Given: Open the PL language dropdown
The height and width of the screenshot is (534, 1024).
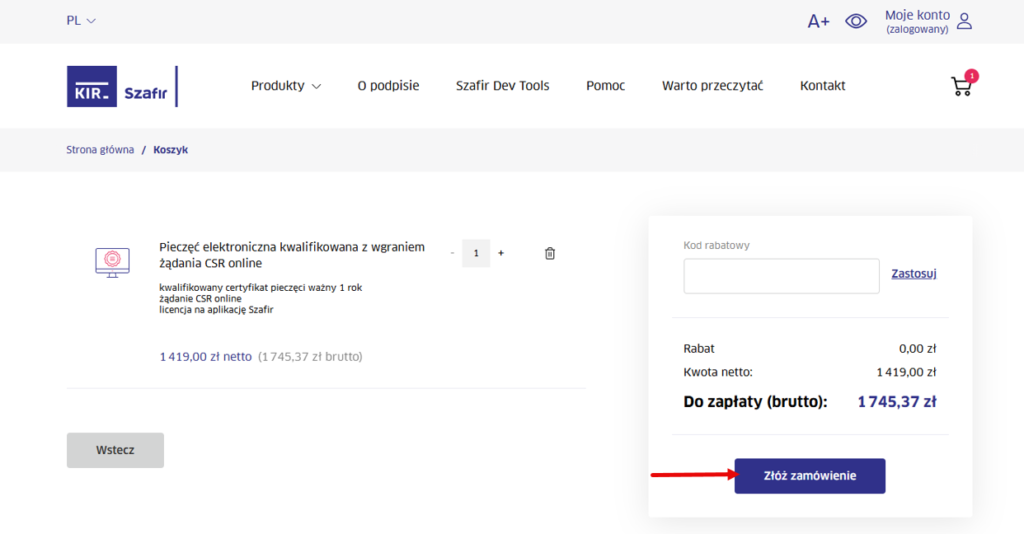Looking at the screenshot, I should pos(81,21).
